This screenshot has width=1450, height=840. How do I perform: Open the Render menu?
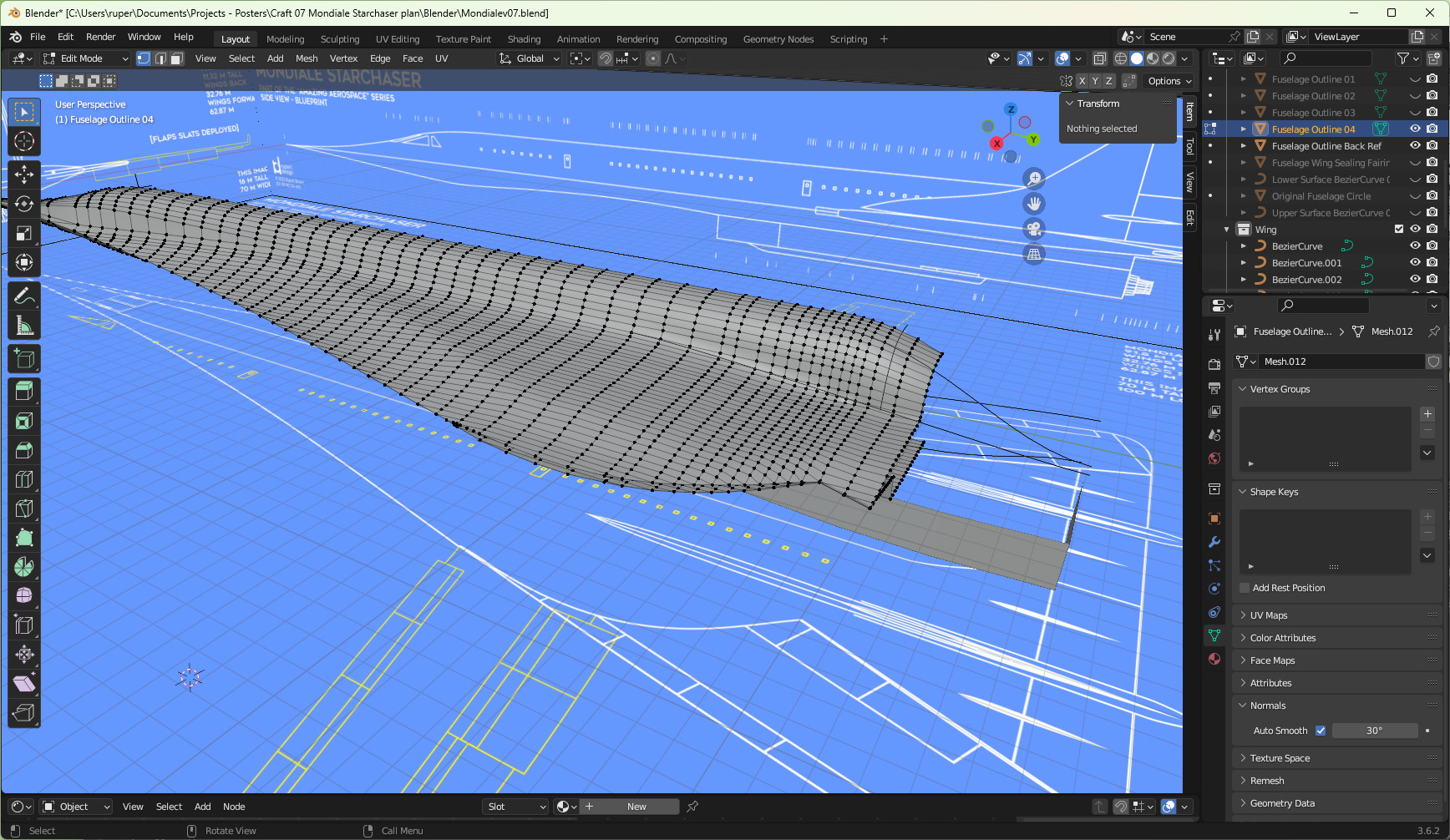(x=100, y=37)
